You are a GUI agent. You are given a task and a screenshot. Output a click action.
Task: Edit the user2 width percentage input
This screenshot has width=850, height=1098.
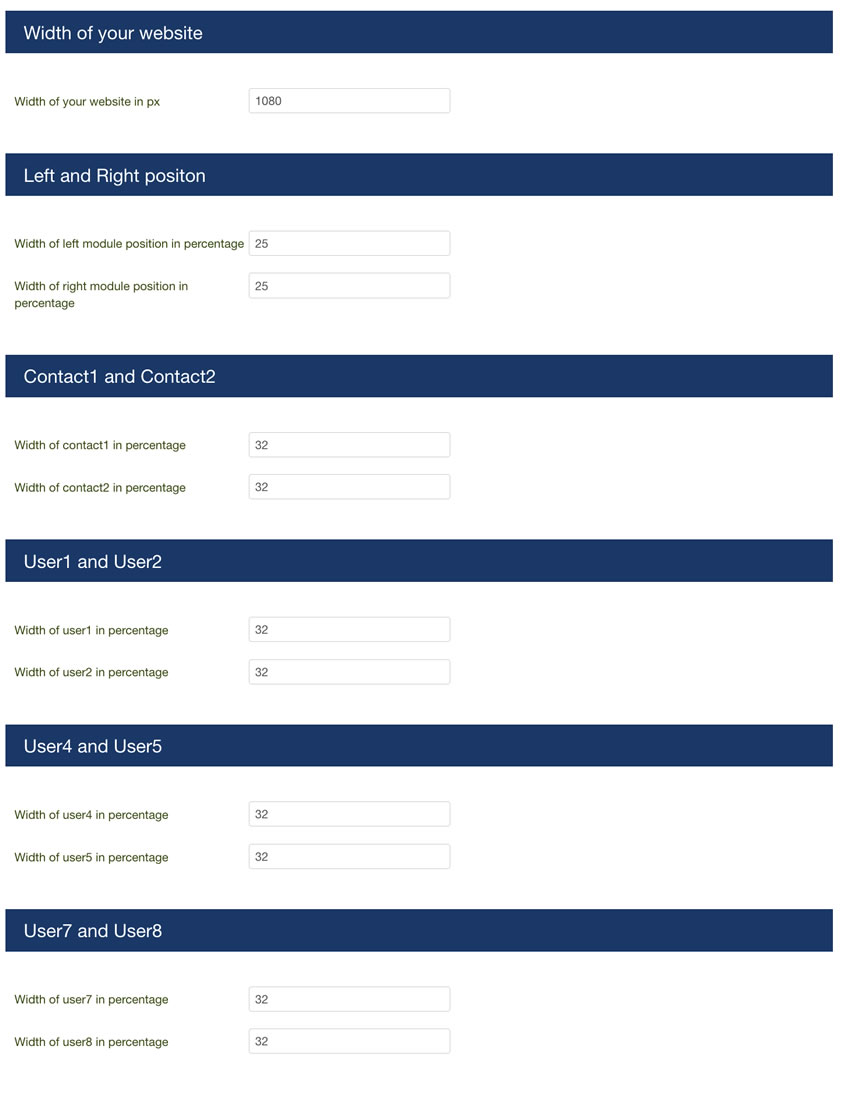click(349, 672)
